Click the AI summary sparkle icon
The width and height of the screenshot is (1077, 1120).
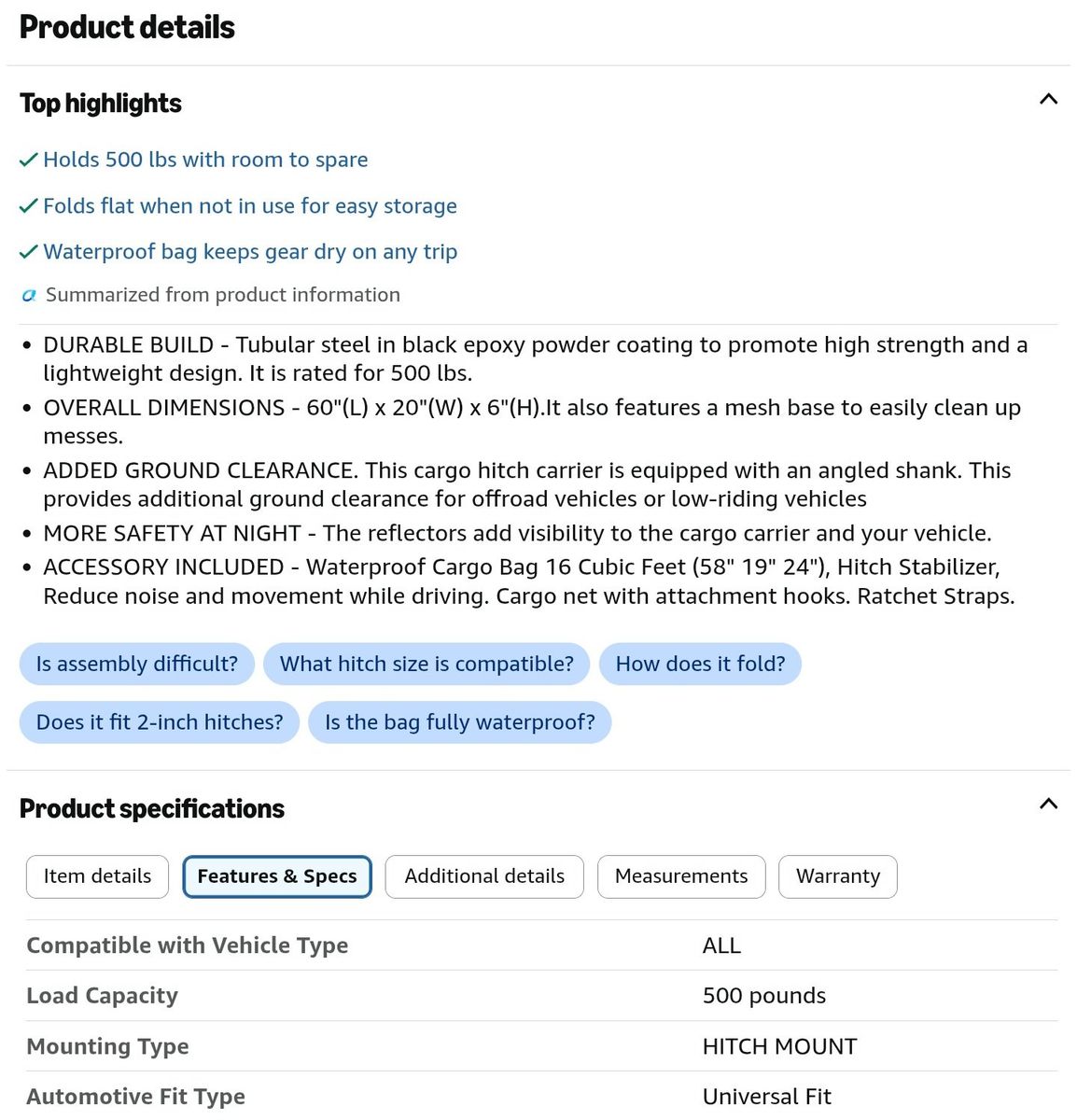[29, 295]
